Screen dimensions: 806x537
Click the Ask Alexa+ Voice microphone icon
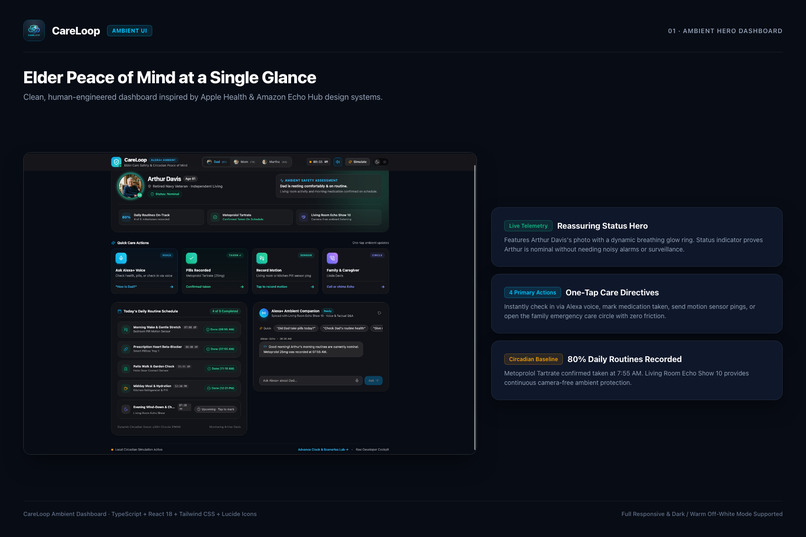pos(121,258)
